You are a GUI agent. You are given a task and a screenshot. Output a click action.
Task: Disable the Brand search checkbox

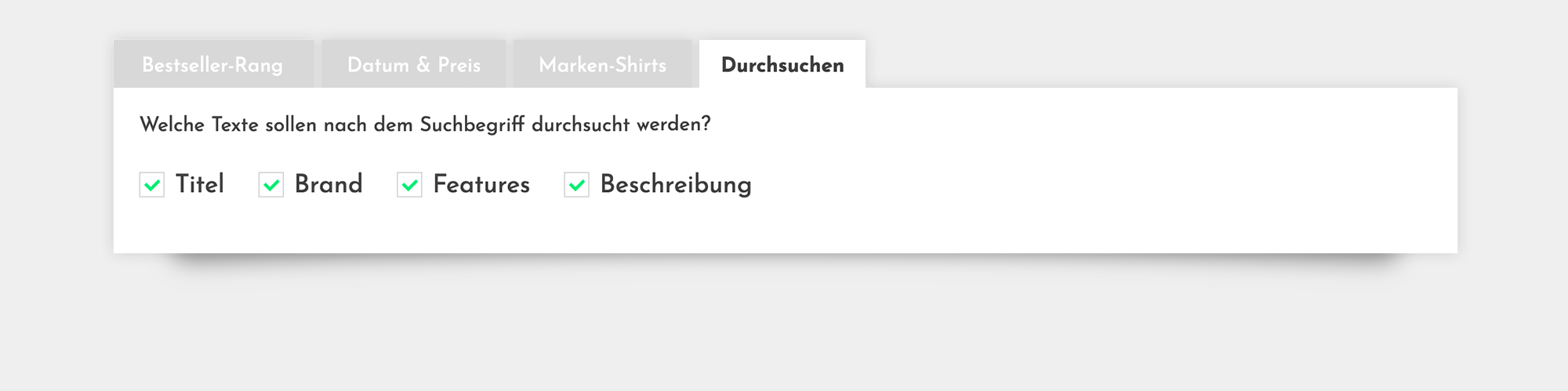(271, 185)
